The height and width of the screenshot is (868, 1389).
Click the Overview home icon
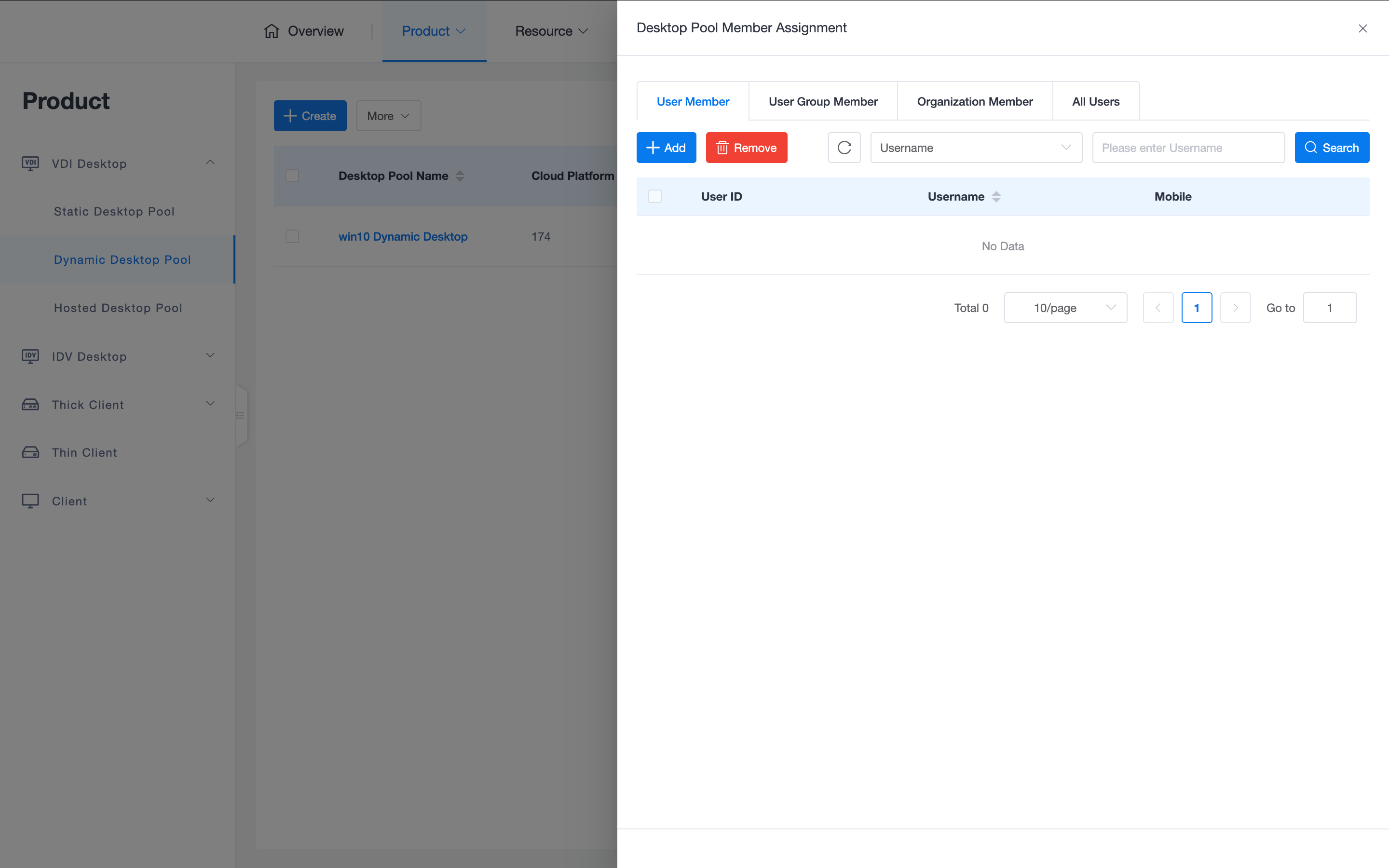tap(272, 31)
